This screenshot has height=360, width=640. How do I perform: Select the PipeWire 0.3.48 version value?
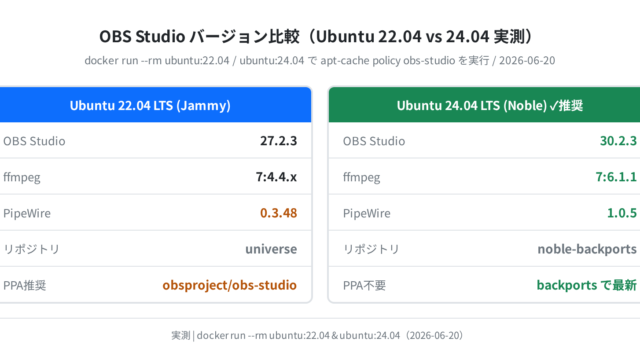click(279, 213)
